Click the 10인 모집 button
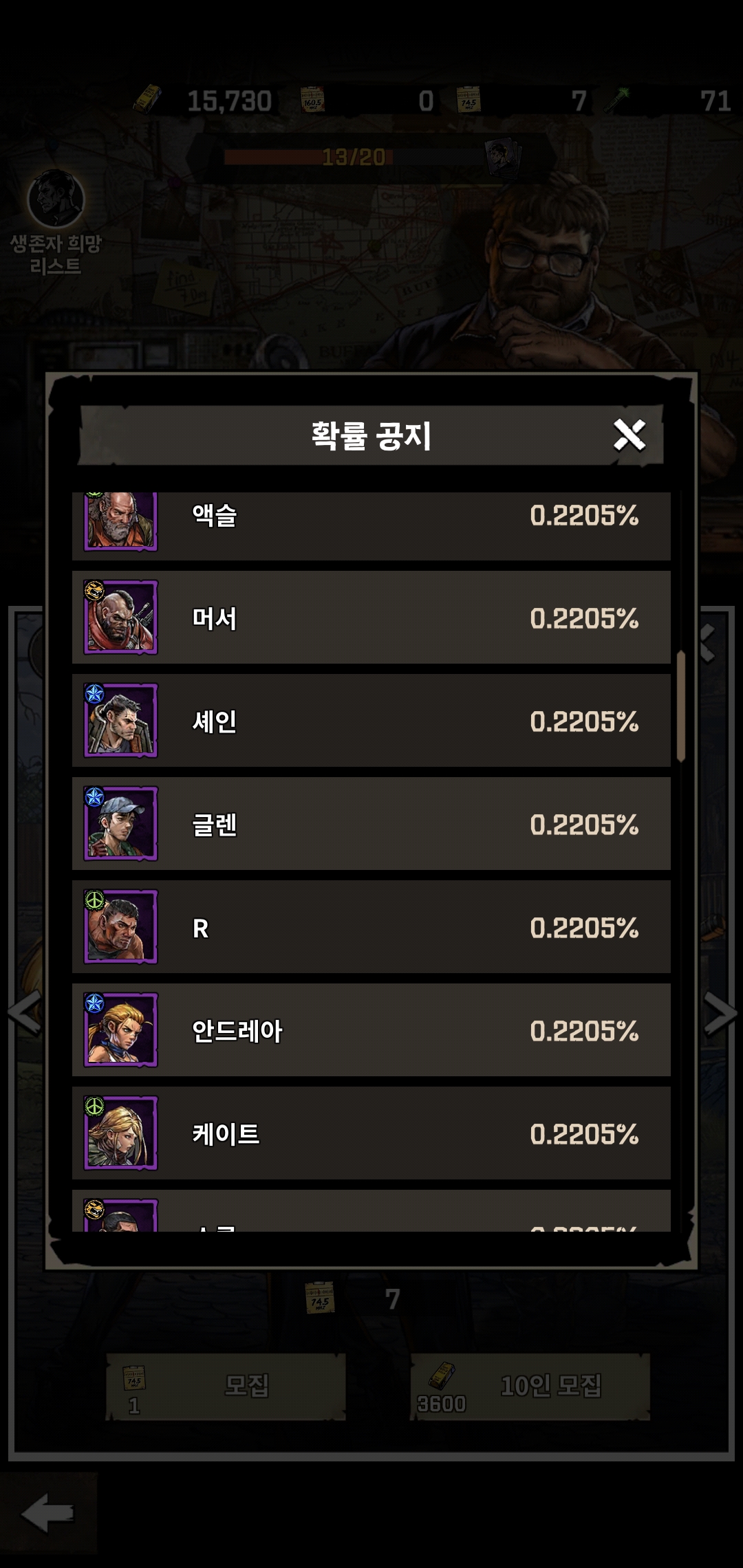Screen dimensions: 743x1568 [x=530, y=1386]
